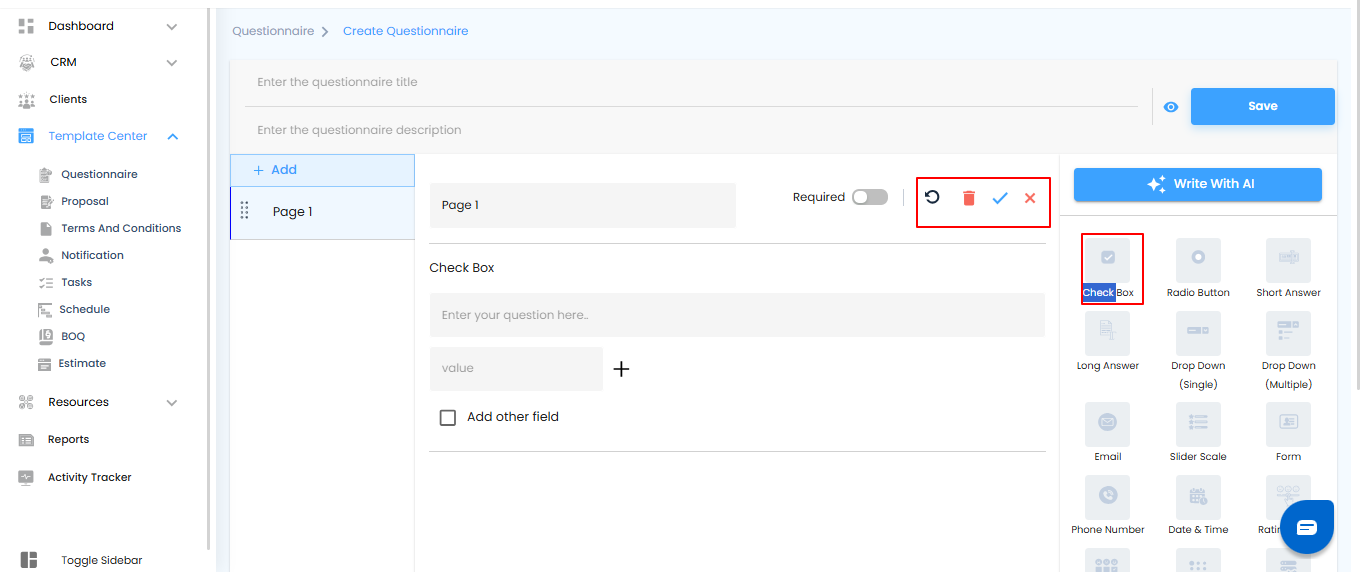The width and height of the screenshot is (1365, 572).
Task: Click the red trash delete icon
Action: tap(968, 198)
